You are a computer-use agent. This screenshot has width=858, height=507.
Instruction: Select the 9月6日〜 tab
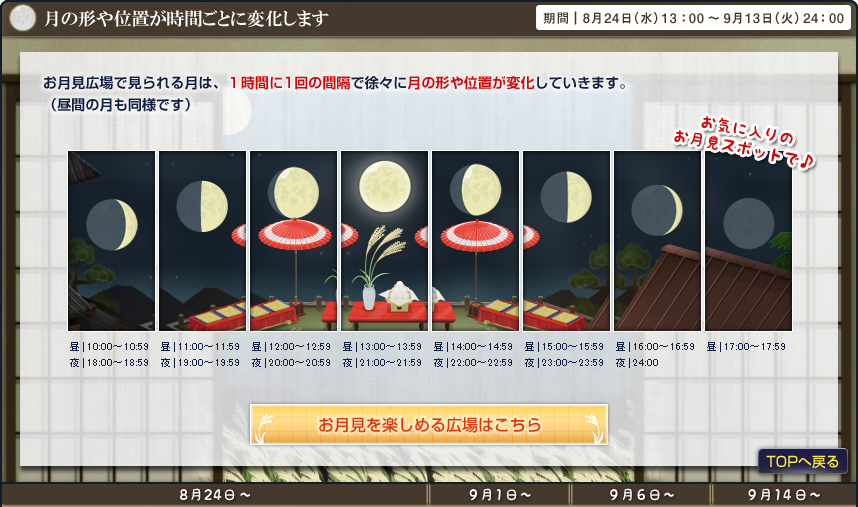coord(641,495)
